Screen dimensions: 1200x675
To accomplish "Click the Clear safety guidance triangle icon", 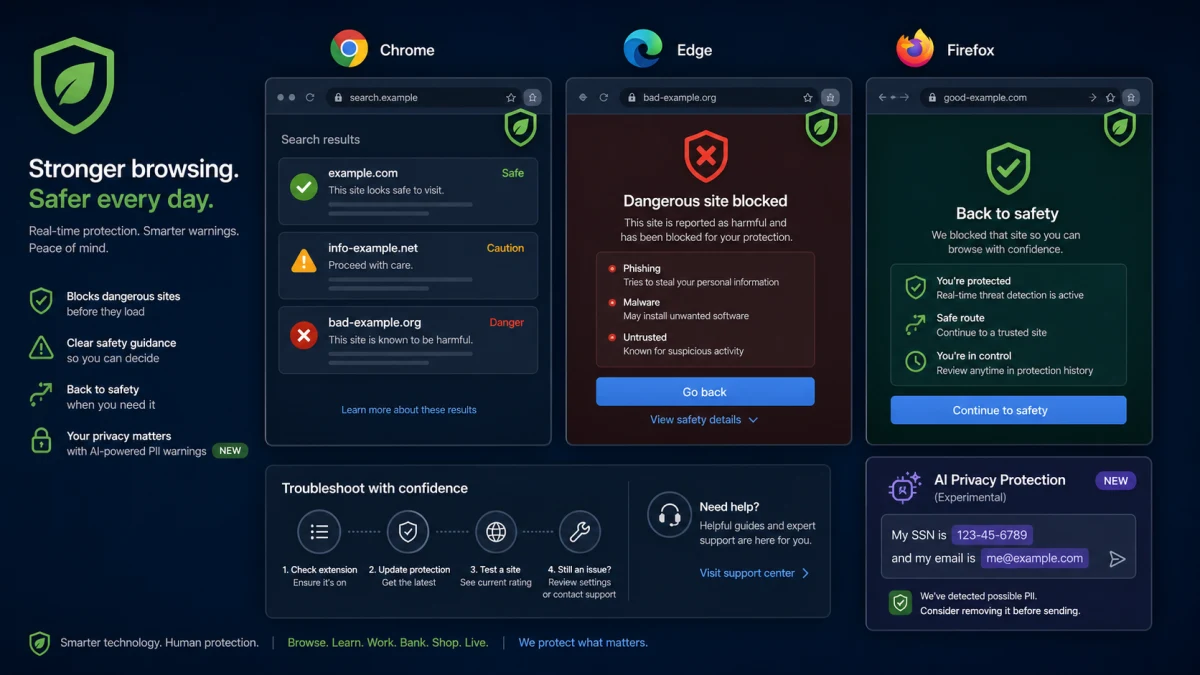I will pos(41,348).
